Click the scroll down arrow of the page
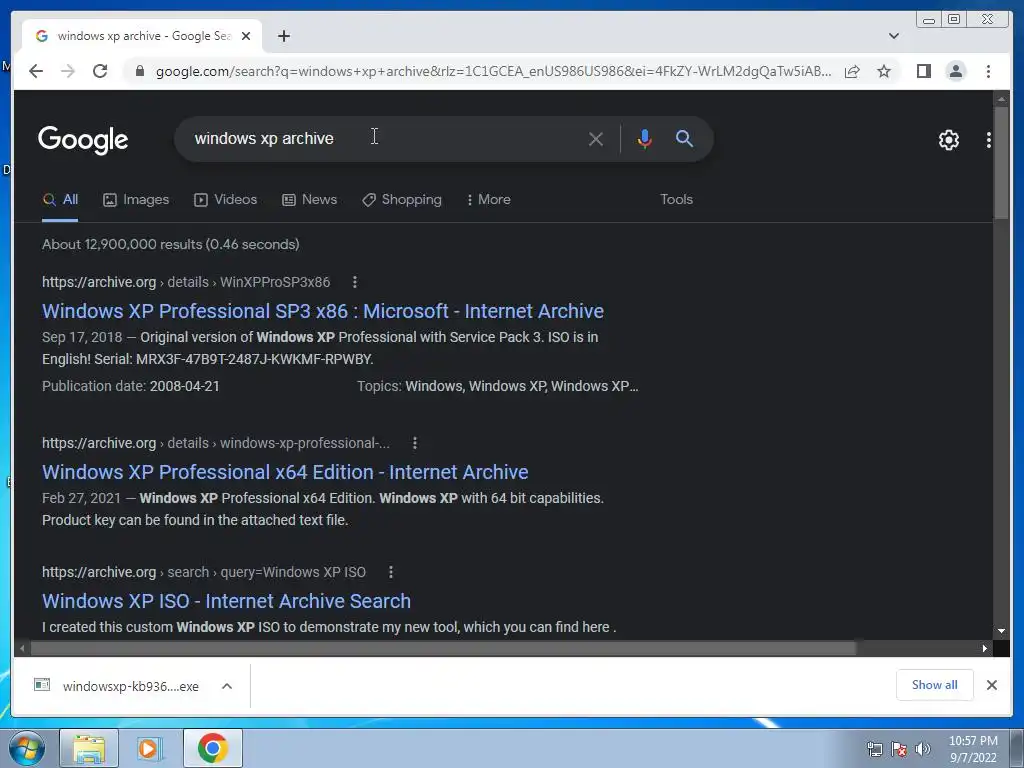This screenshot has width=1024, height=768. (1001, 631)
